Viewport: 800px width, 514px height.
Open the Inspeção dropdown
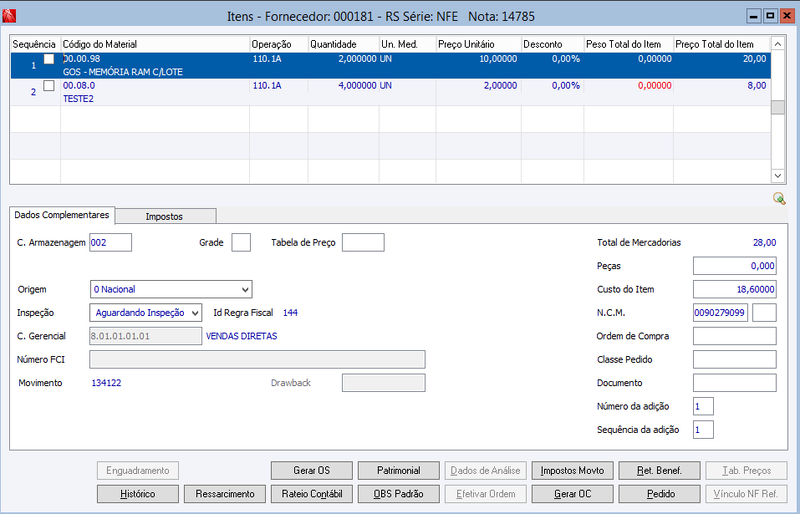click(x=145, y=313)
